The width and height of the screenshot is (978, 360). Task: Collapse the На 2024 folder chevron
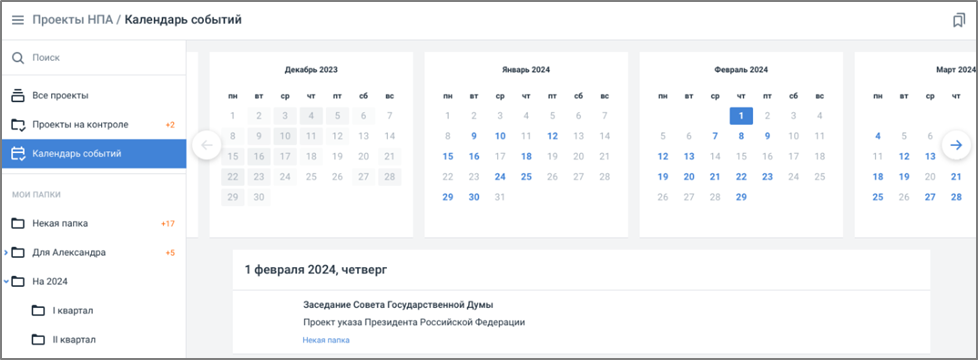pyautogui.click(x=6, y=281)
